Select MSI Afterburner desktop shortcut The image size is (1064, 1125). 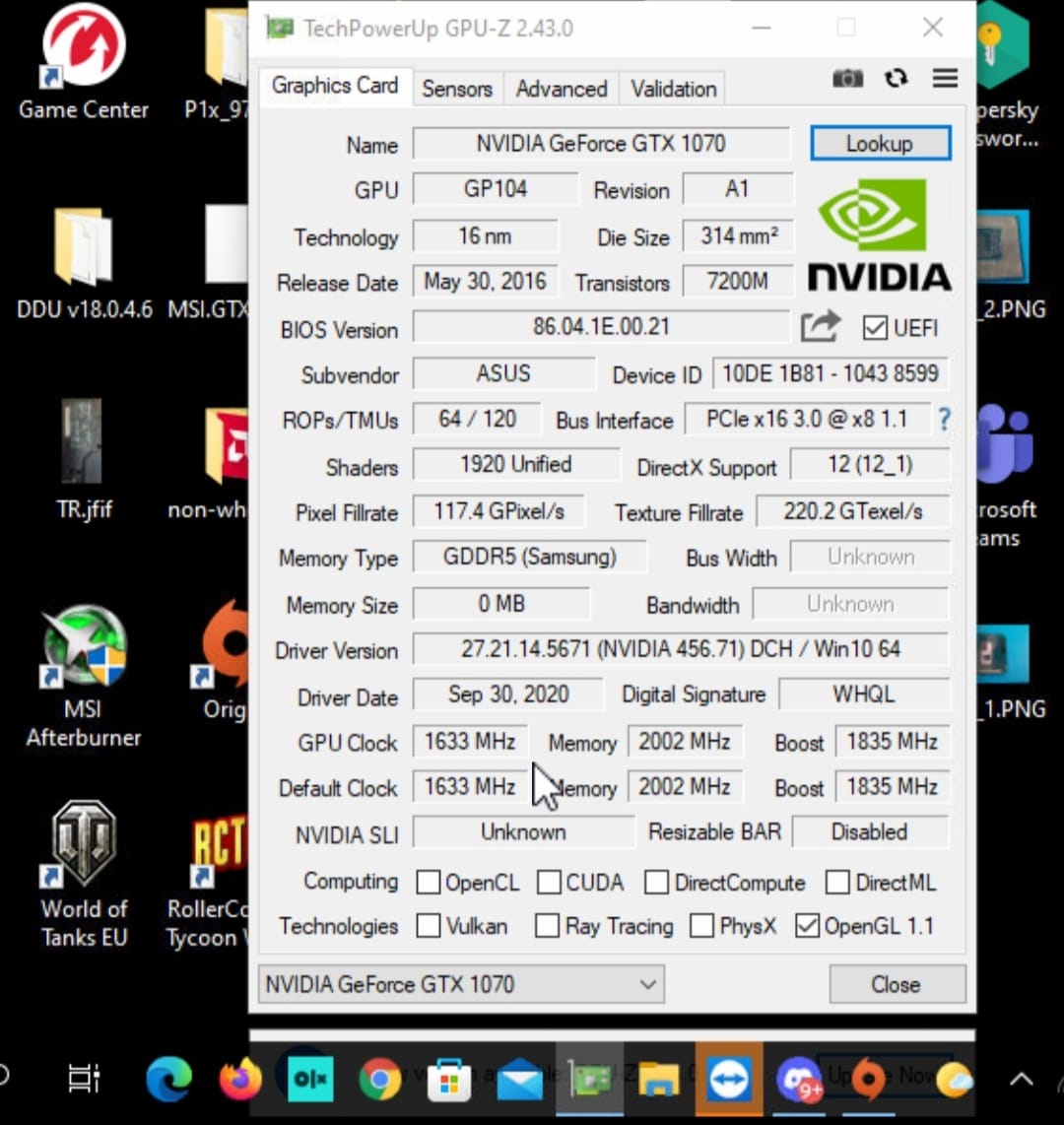tap(83, 675)
